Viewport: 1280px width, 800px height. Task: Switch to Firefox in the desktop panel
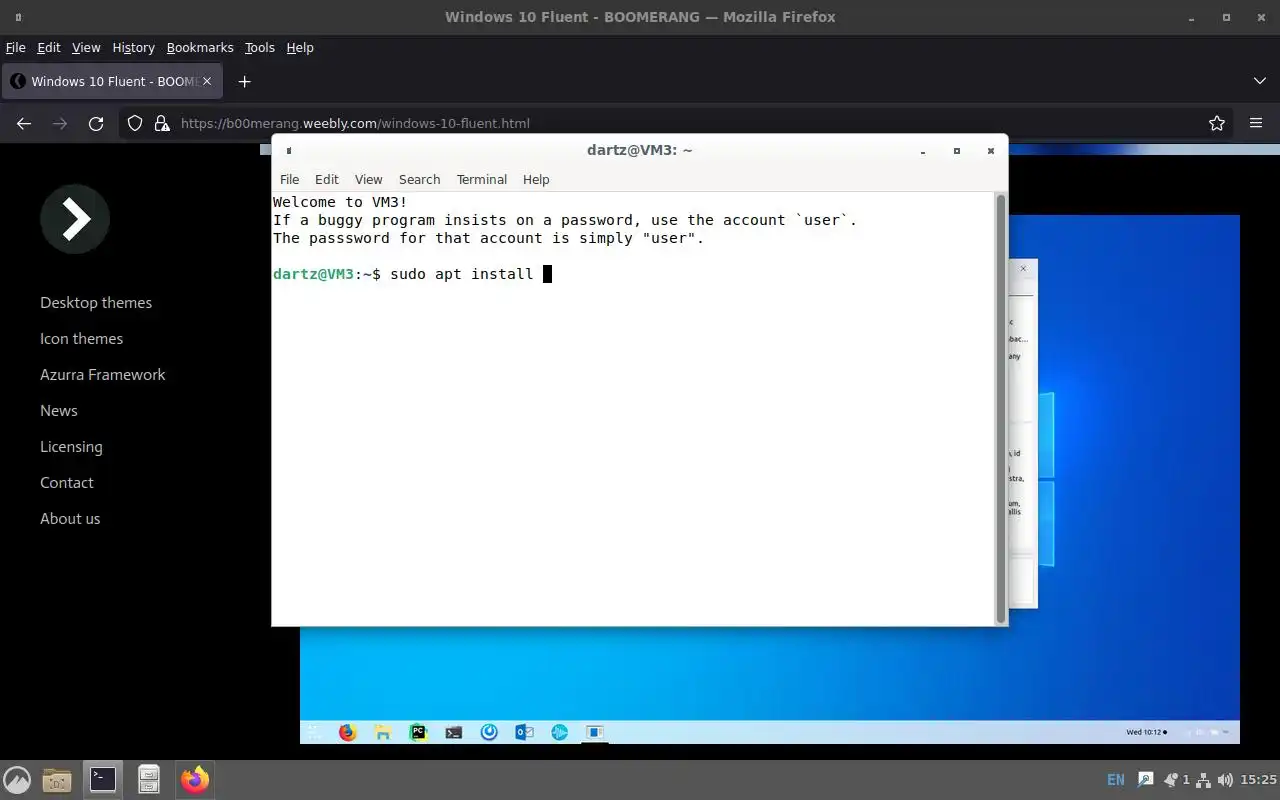click(x=195, y=779)
